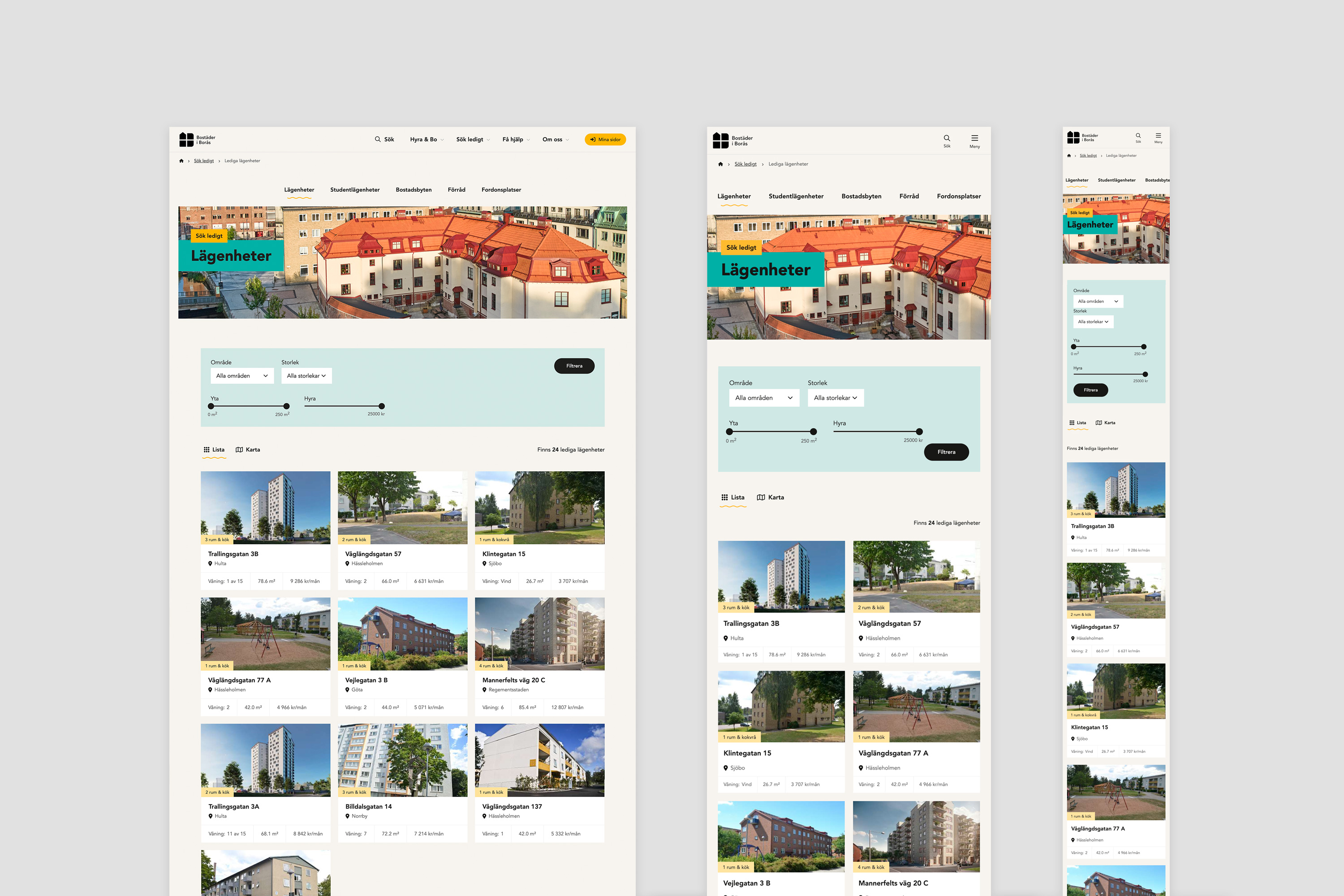Select Lista view in mobile layout
The height and width of the screenshot is (896, 1344).
(x=1078, y=423)
